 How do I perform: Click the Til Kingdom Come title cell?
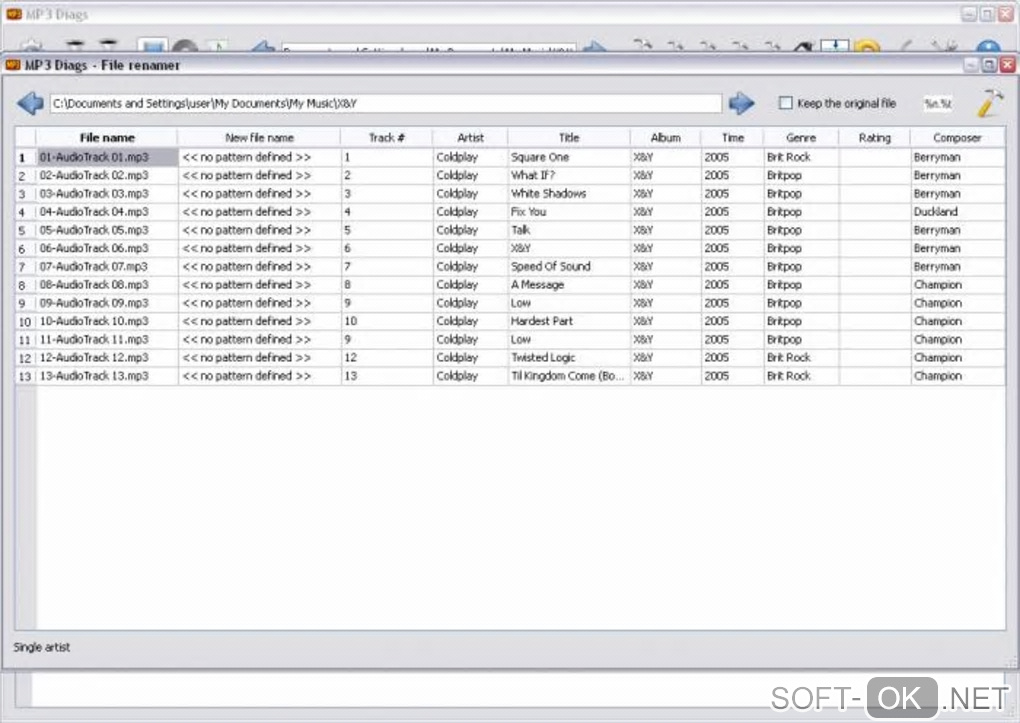(569, 375)
